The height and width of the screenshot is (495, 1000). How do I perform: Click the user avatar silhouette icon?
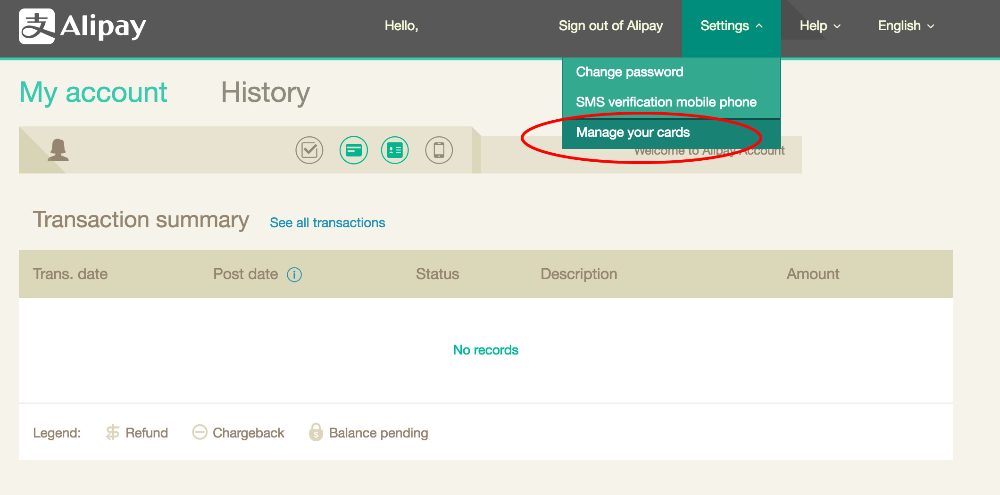click(x=58, y=151)
